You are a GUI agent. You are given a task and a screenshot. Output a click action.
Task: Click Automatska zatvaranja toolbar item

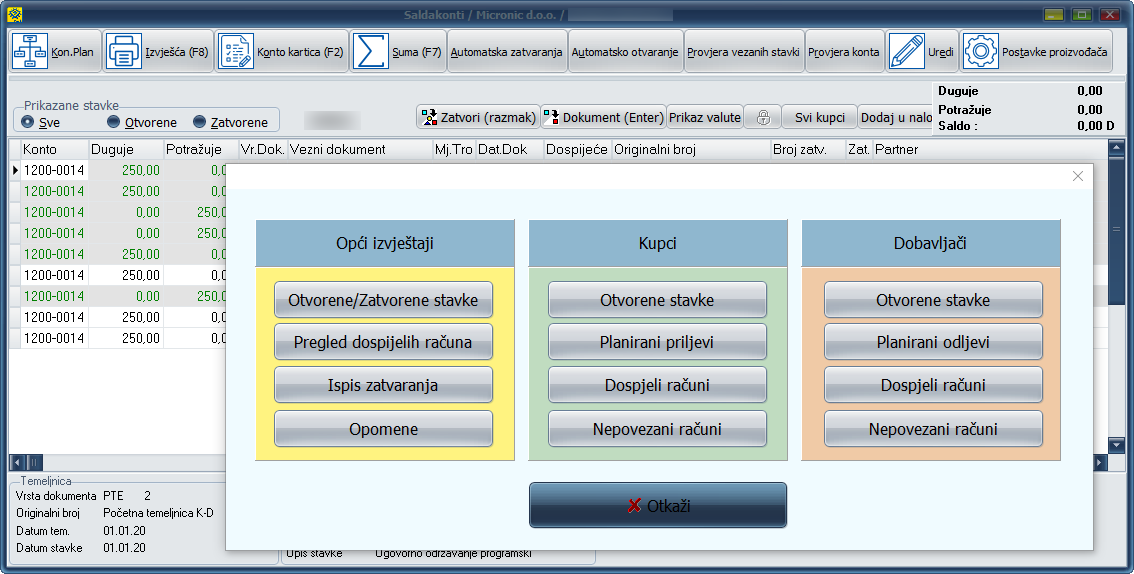(x=508, y=51)
